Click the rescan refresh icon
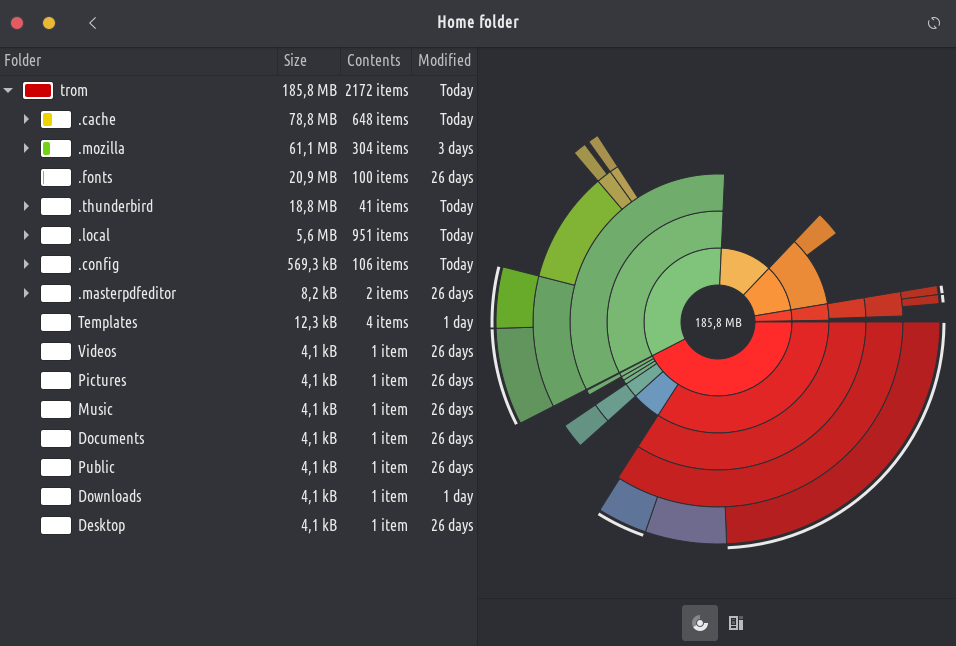956x646 pixels. pyautogui.click(x=934, y=23)
